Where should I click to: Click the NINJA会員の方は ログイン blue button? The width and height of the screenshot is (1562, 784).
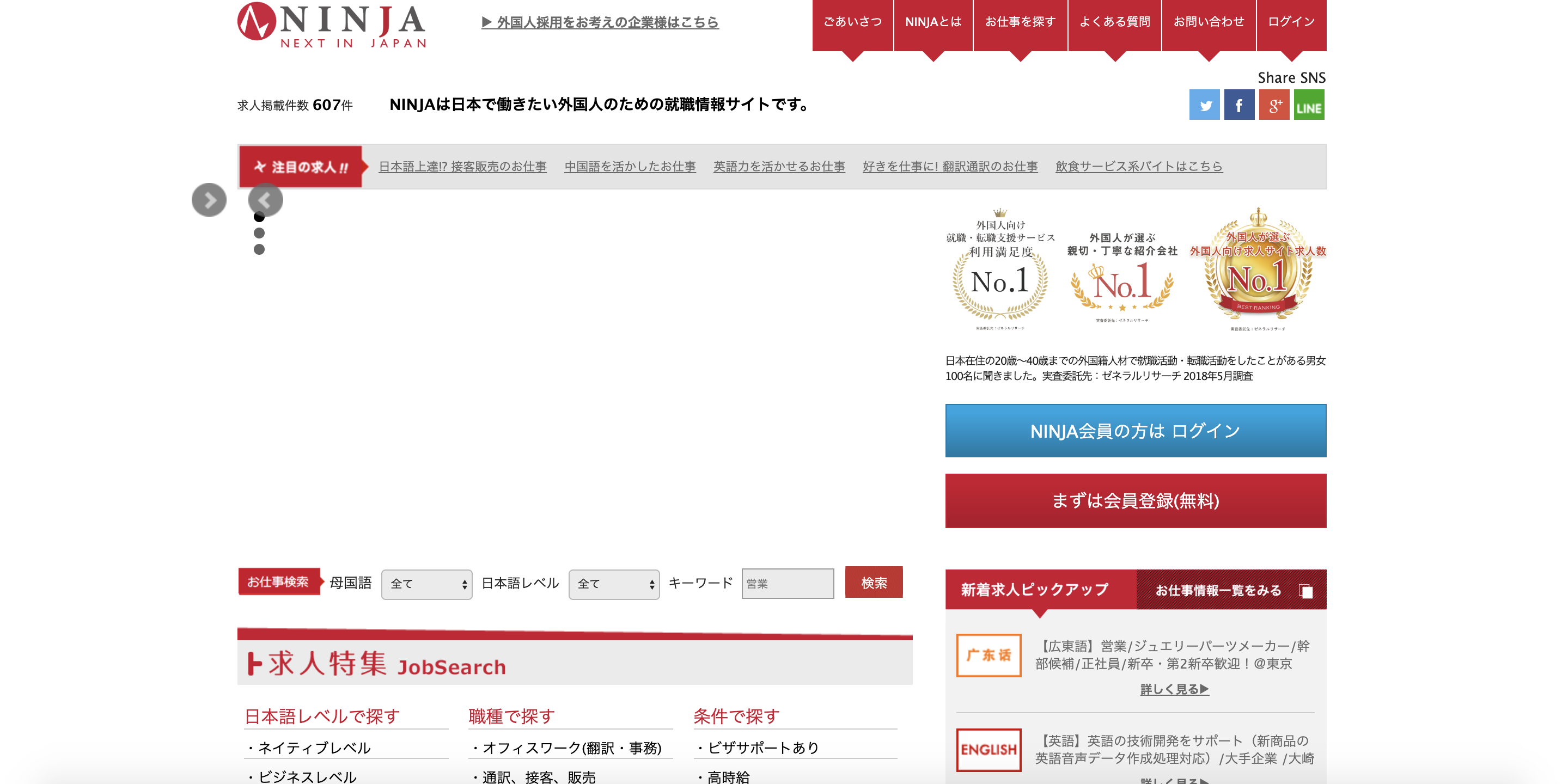1135,431
